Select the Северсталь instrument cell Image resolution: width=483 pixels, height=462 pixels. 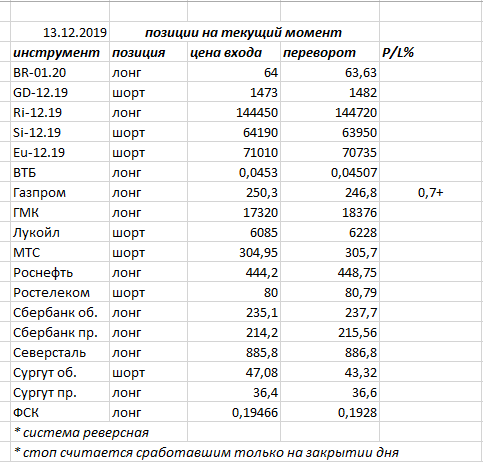(x=60, y=352)
